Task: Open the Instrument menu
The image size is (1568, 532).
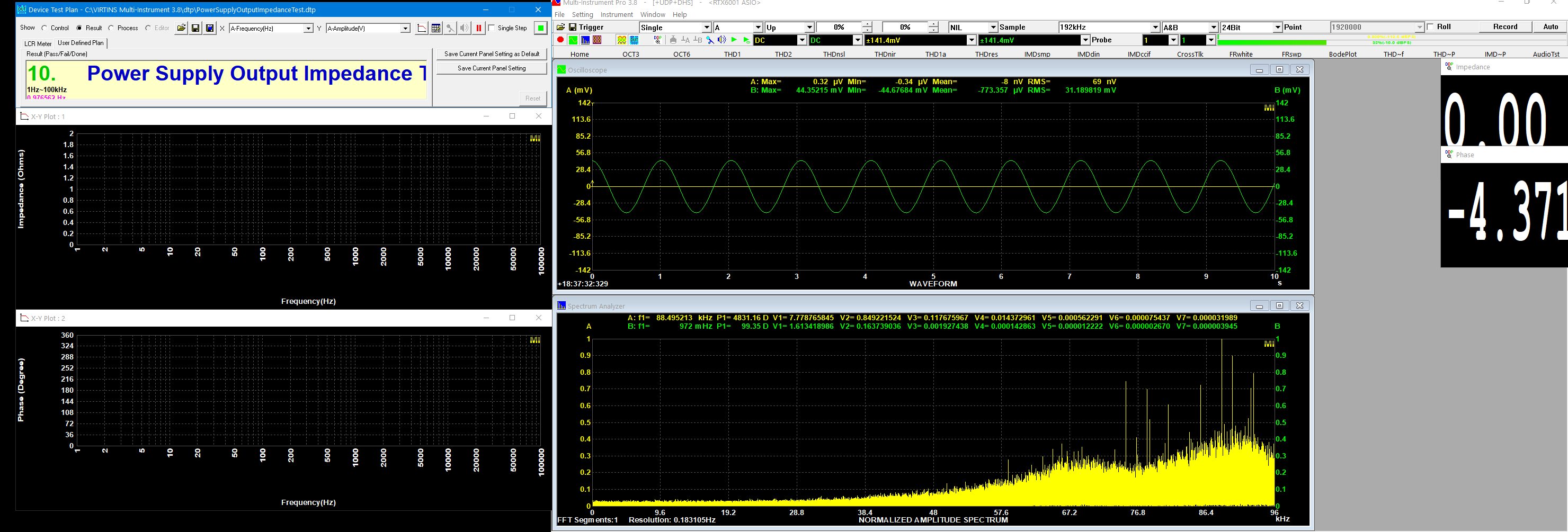Action: [x=617, y=15]
